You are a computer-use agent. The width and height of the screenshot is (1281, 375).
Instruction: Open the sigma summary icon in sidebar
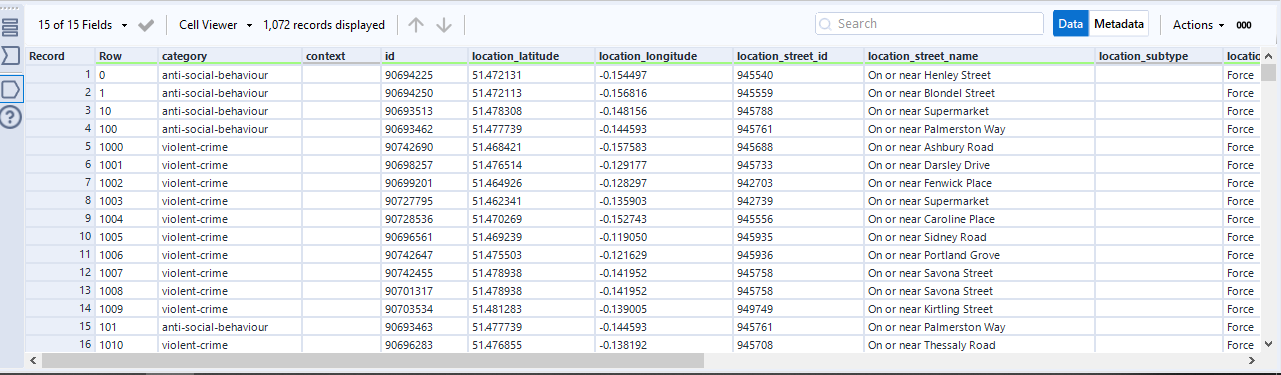(11, 55)
